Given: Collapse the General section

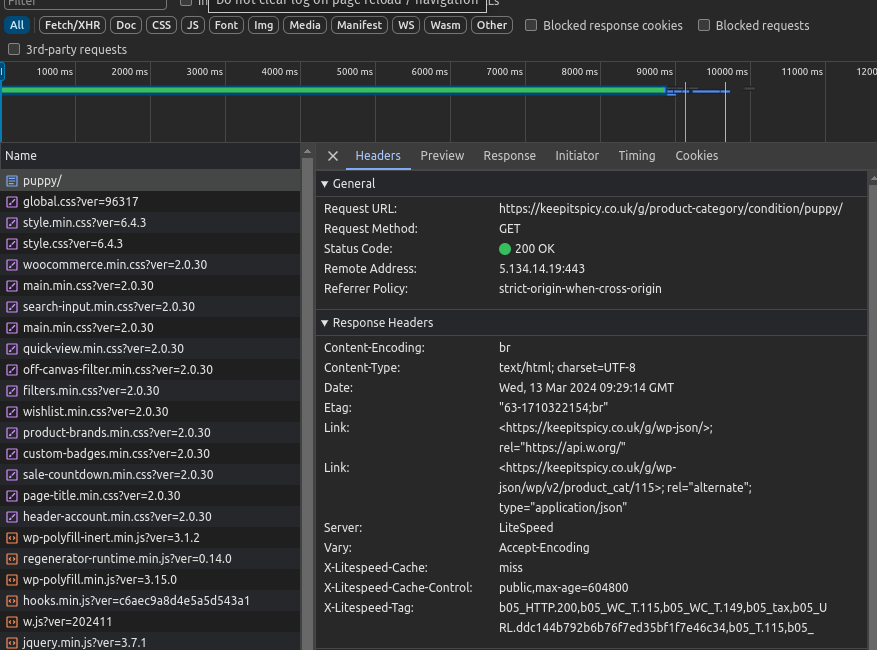Looking at the screenshot, I should [324, 184].
